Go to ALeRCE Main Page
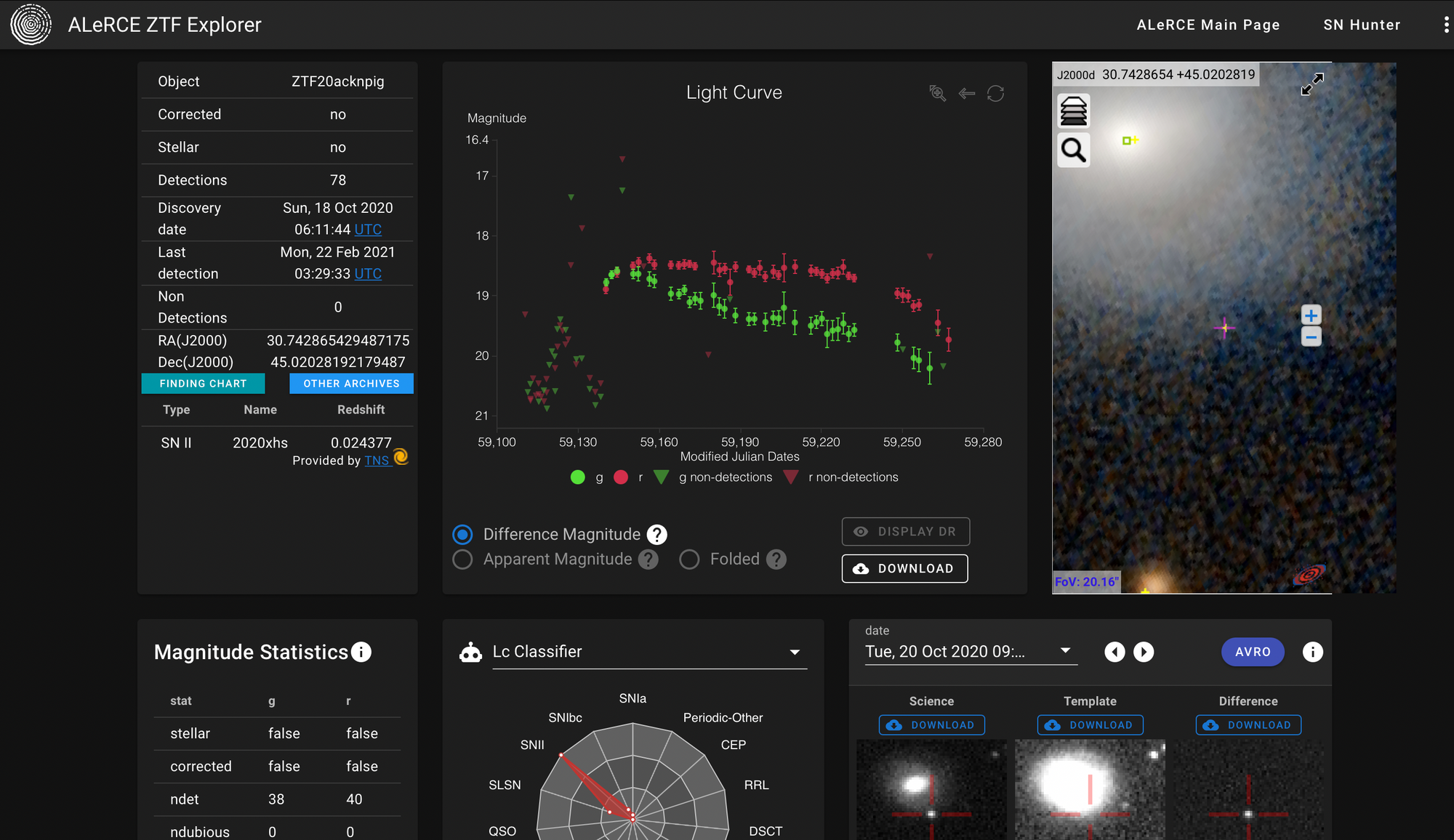This screenshot has width=1454, height=840. [x=1208, y=25]
